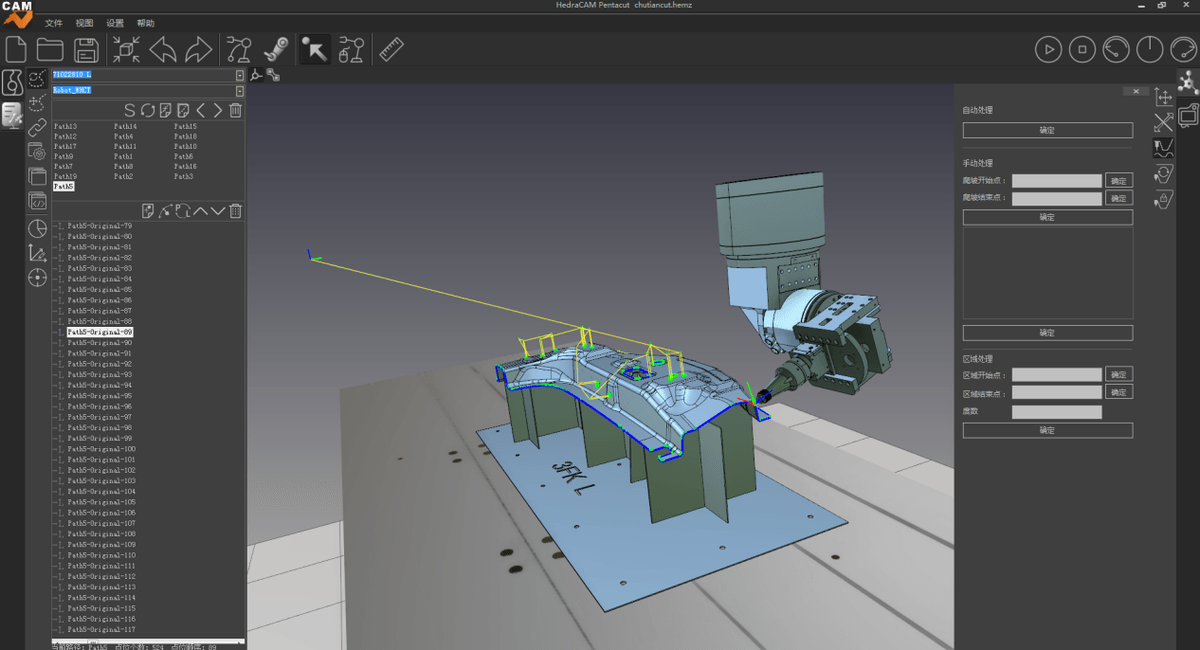The image size is (1200, 650).
Task: Open the code window icon
Action: (37, 201)
